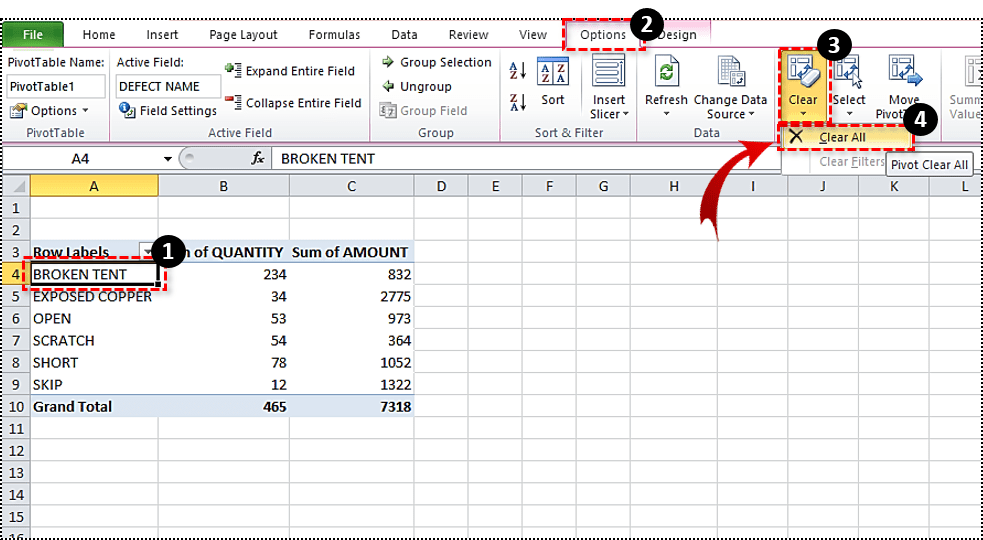983x540 pixels.
Task: Click the PivotTable Name input field
Action: point(55,87)
